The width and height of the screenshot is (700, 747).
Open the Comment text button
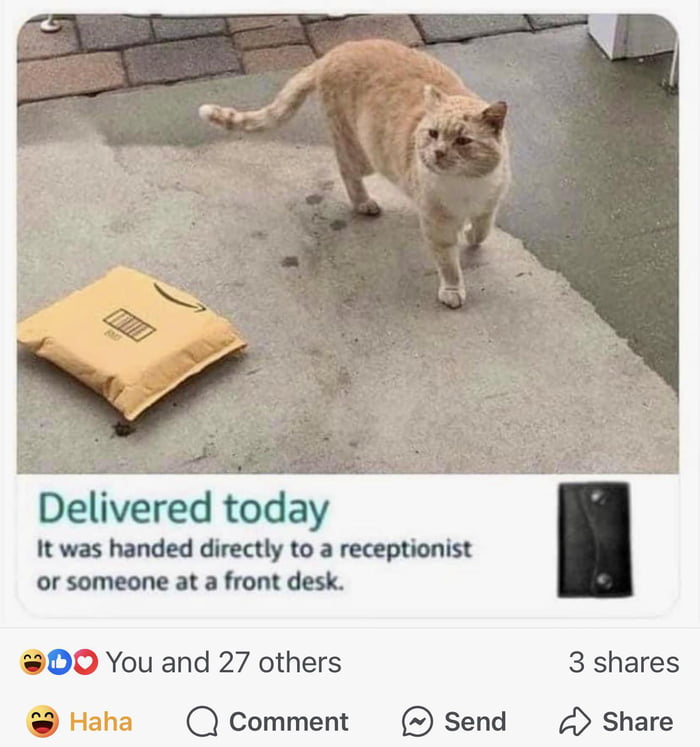pos(288,721)
